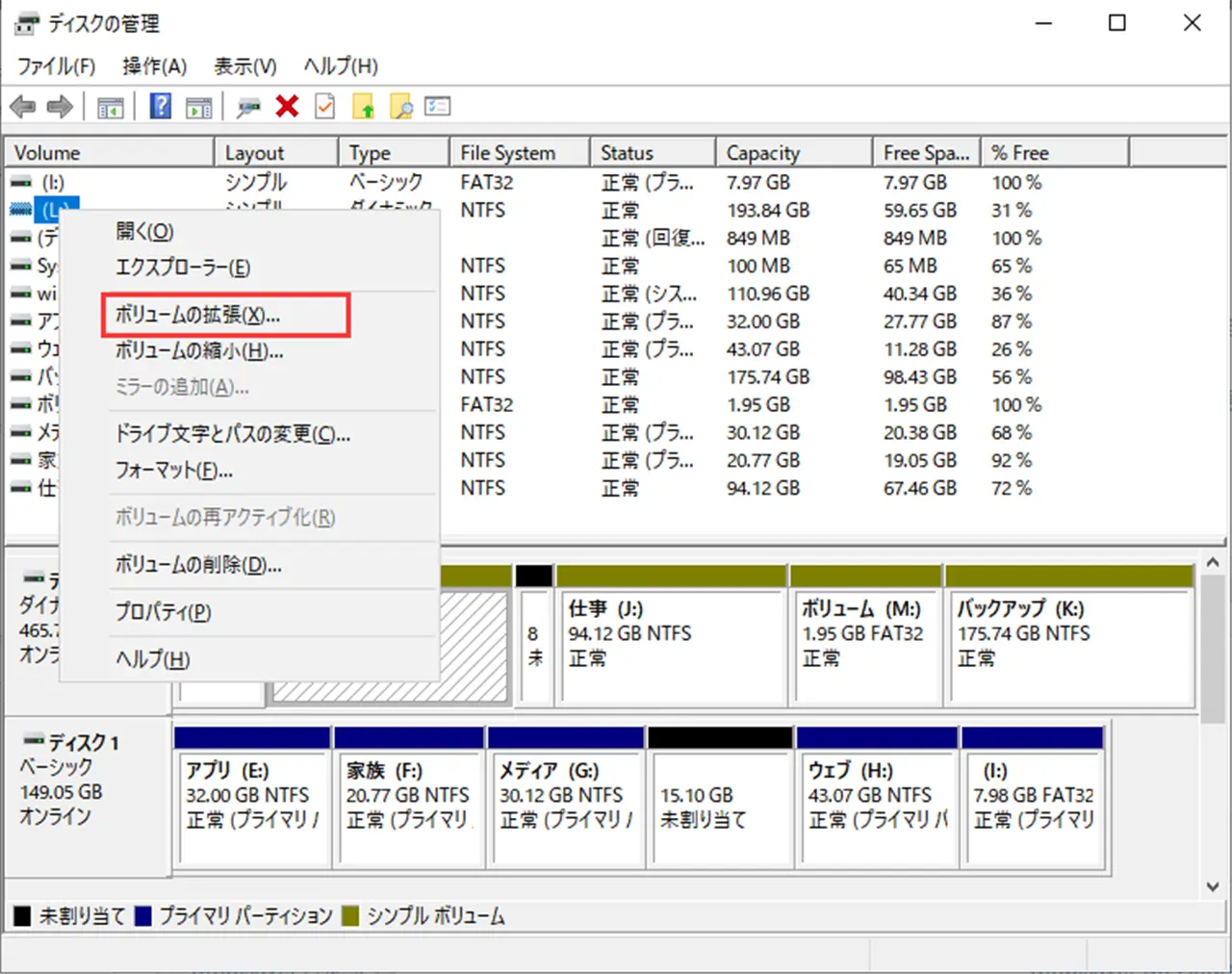Screen dimensions: 1232x974
Task: Click the 98.43 GB free space cell
Action: (920, 377)
